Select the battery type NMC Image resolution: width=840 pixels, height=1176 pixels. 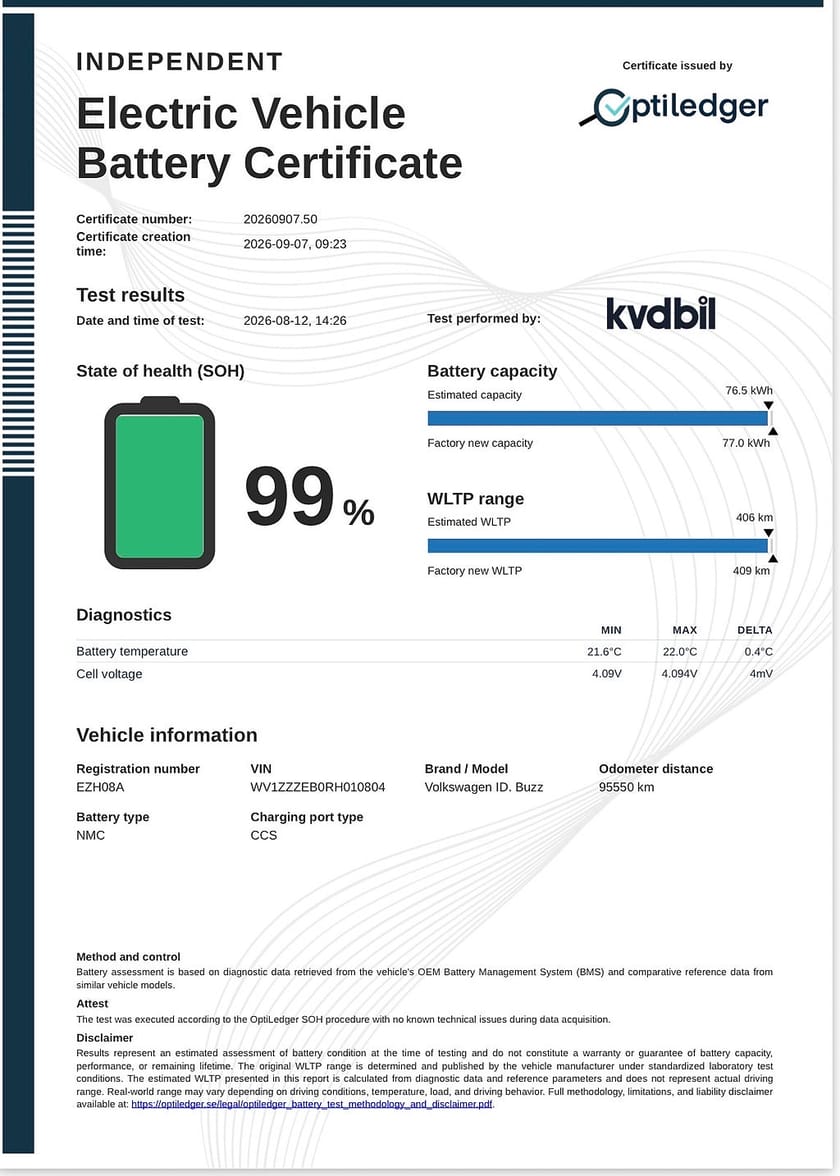pyautogui.click(x=91, y=836)
